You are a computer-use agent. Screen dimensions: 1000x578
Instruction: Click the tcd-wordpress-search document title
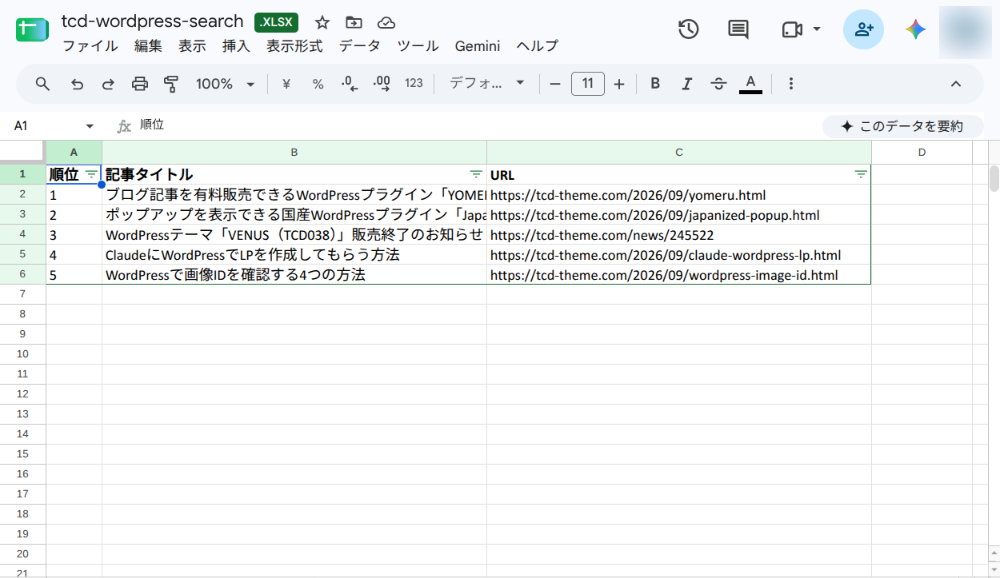[152, 21]
